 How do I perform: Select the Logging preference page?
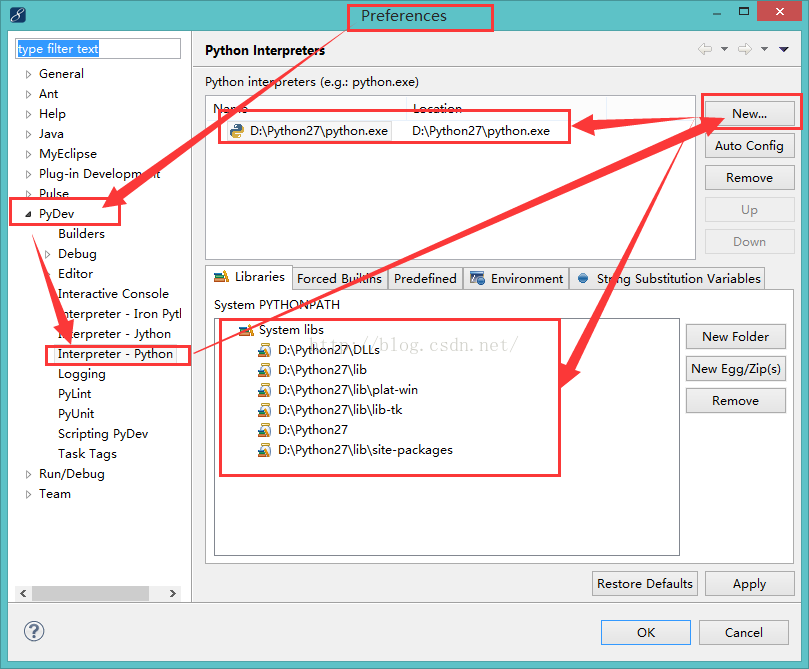(x=82, y=374)
